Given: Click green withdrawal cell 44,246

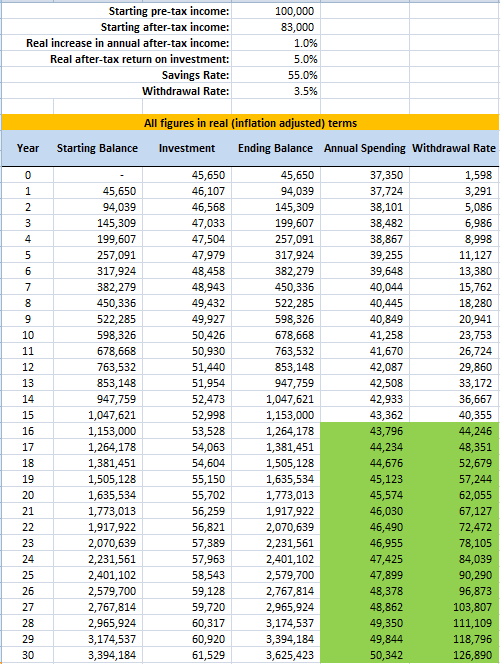Looking at the screenshot, I should 475,431.
